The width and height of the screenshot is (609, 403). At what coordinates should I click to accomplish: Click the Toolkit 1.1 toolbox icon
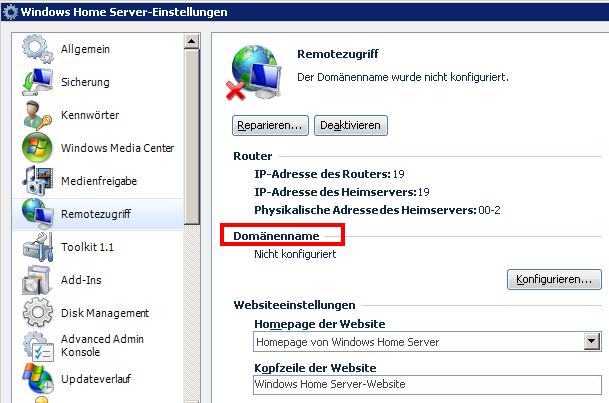coord(37,247)
